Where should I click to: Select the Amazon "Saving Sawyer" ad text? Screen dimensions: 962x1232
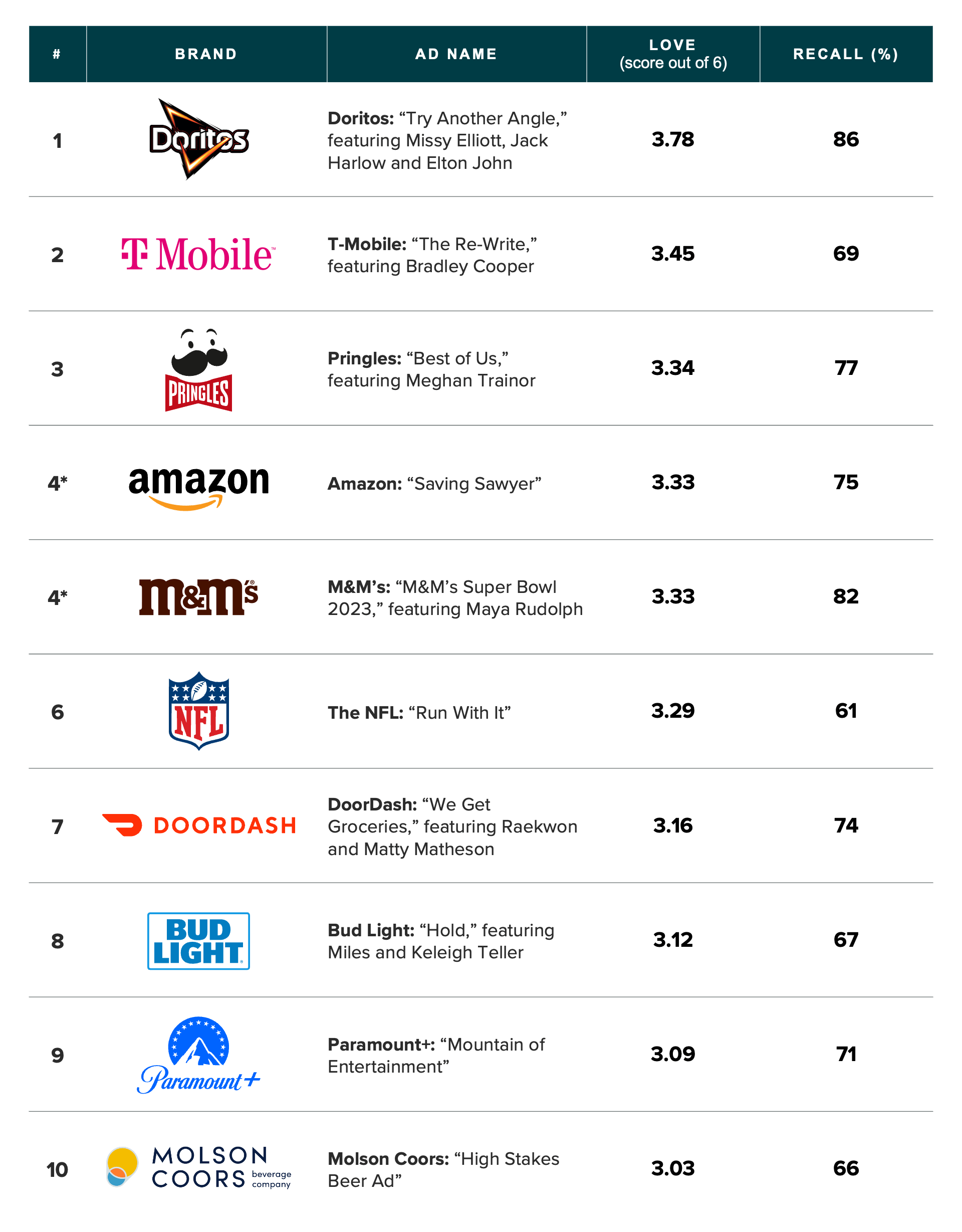tap(434, 484)
